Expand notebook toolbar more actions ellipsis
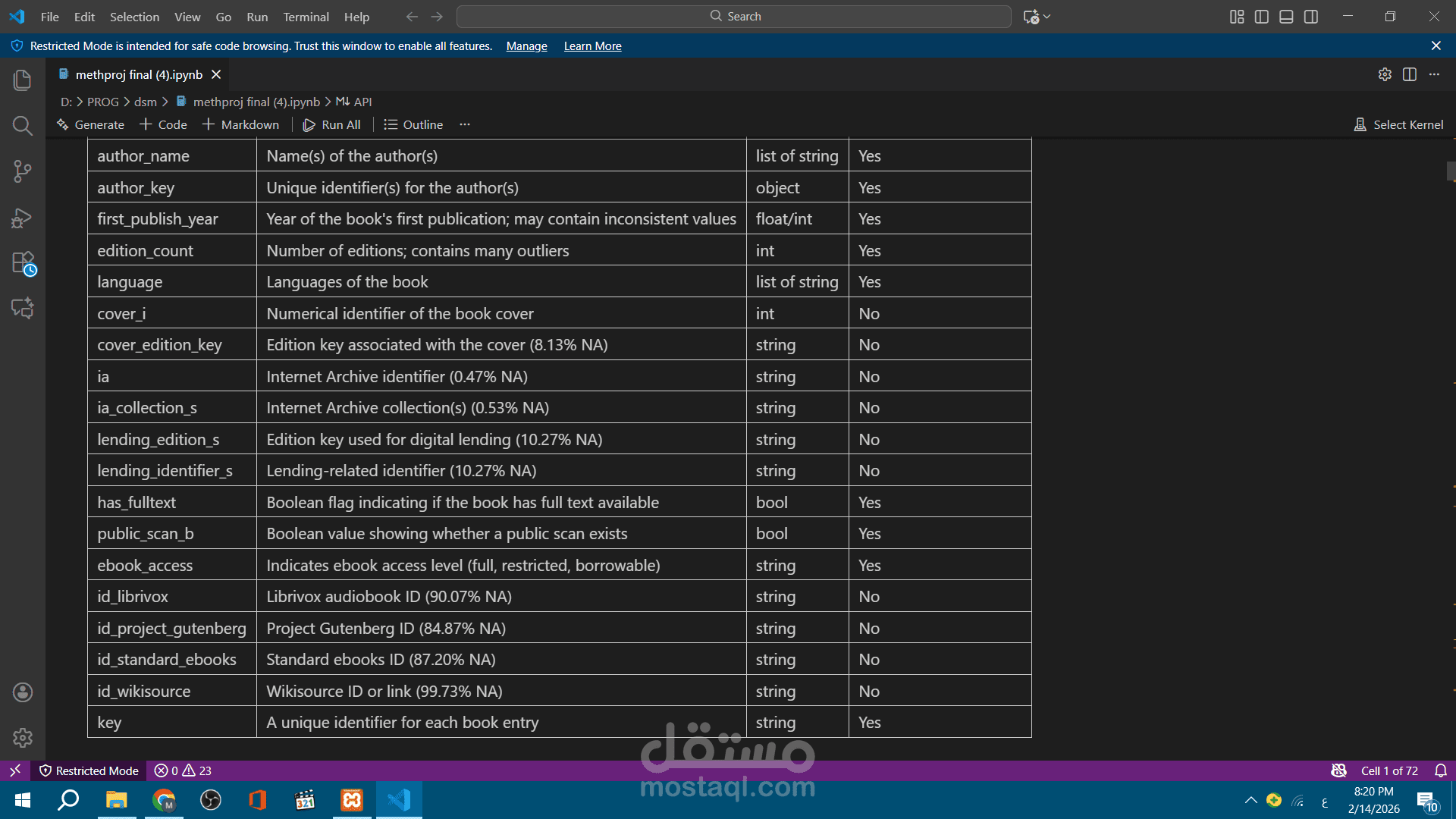 point(465,124)
